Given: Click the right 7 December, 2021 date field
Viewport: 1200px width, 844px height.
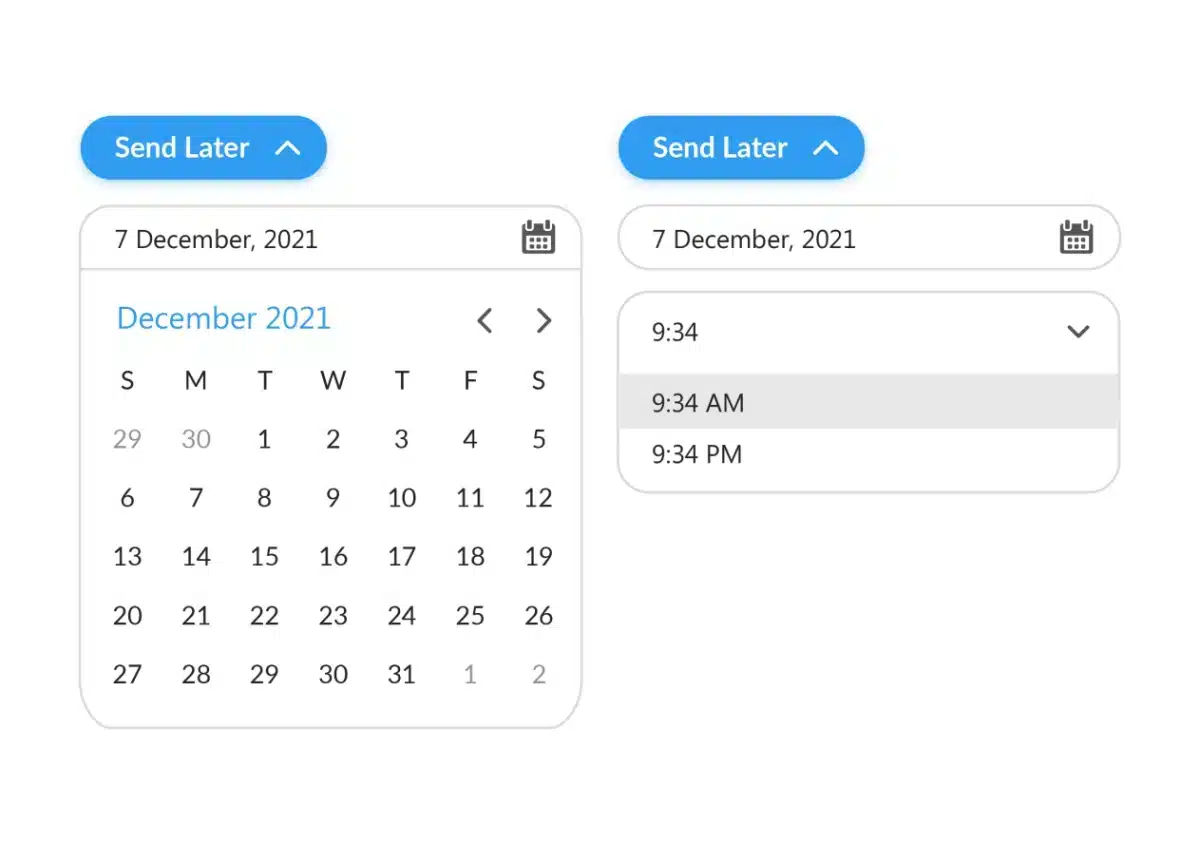Looking at the screenshot, I should pyautogui.click(x=869, y=238).
